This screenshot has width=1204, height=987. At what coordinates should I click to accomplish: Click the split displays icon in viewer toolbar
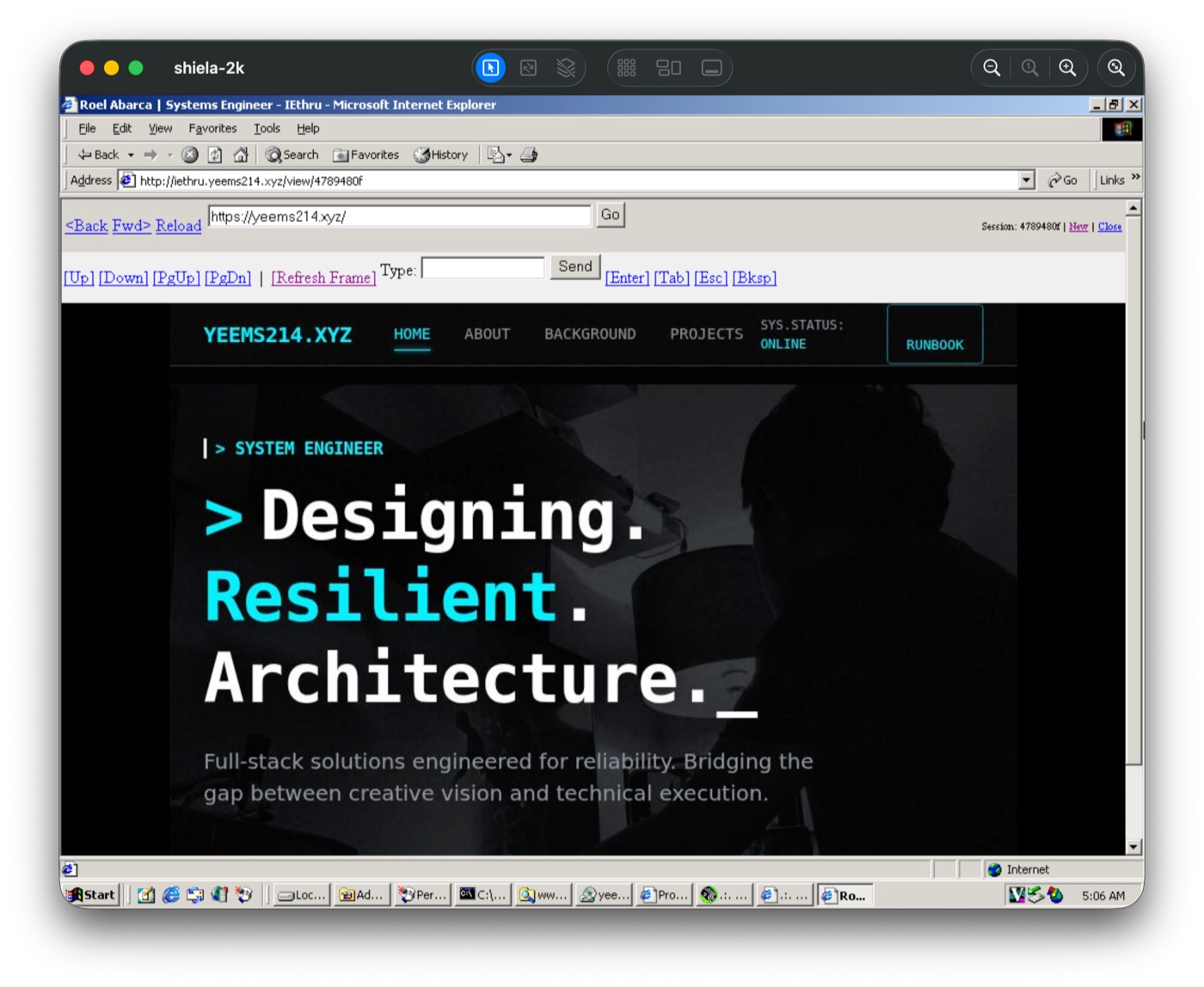(668, 68)
